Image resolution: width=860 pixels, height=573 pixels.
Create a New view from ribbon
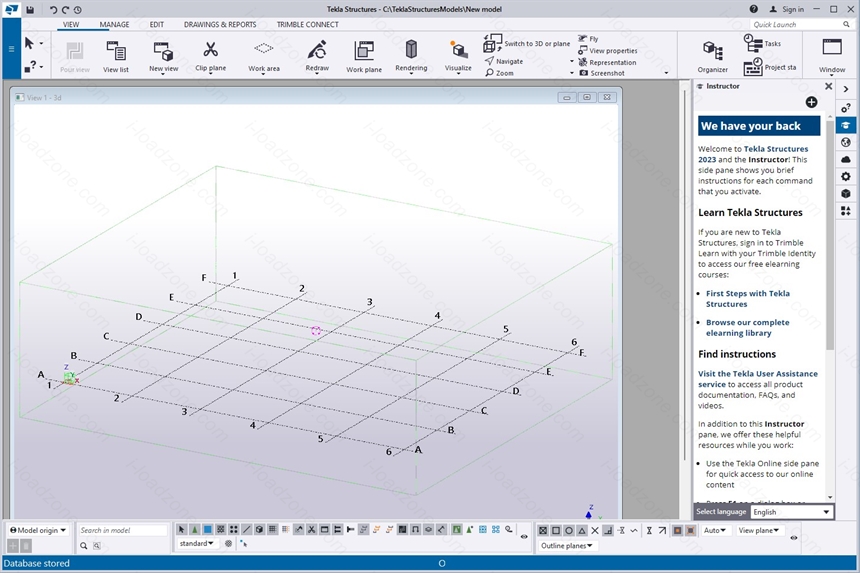163,56
